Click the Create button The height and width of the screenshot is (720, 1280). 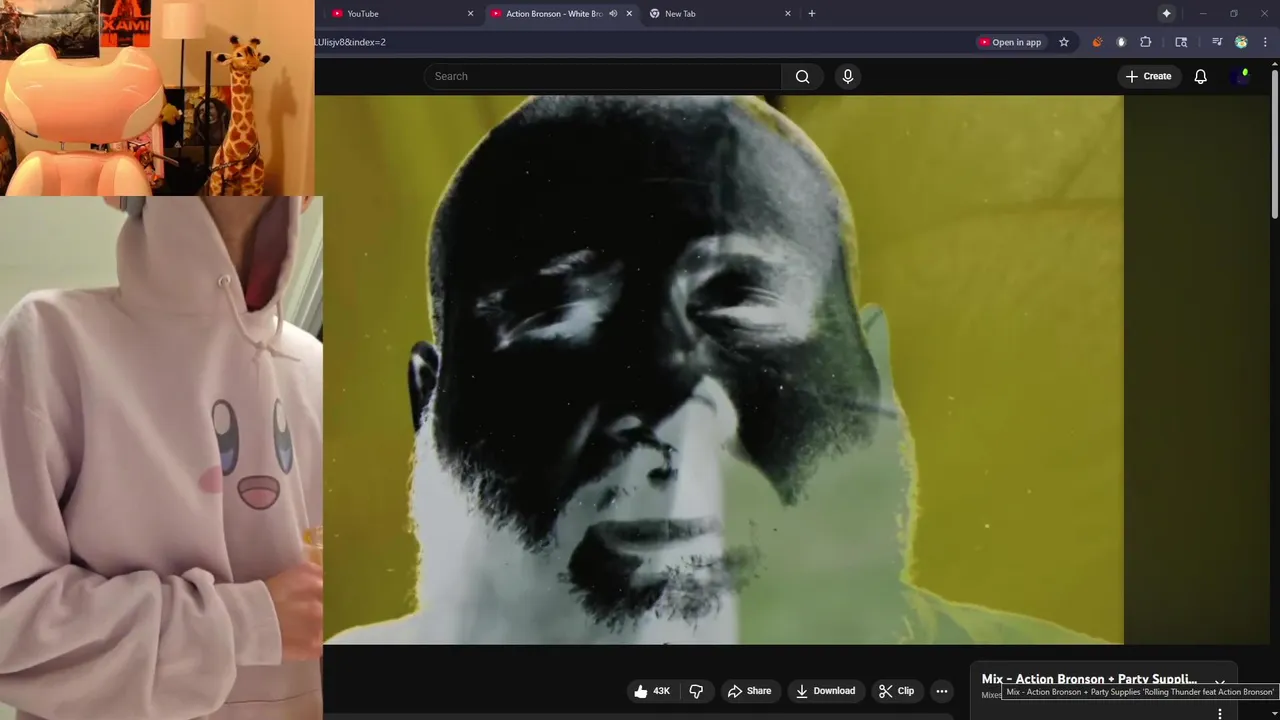pyautogui.click(x=1148, y=76)
